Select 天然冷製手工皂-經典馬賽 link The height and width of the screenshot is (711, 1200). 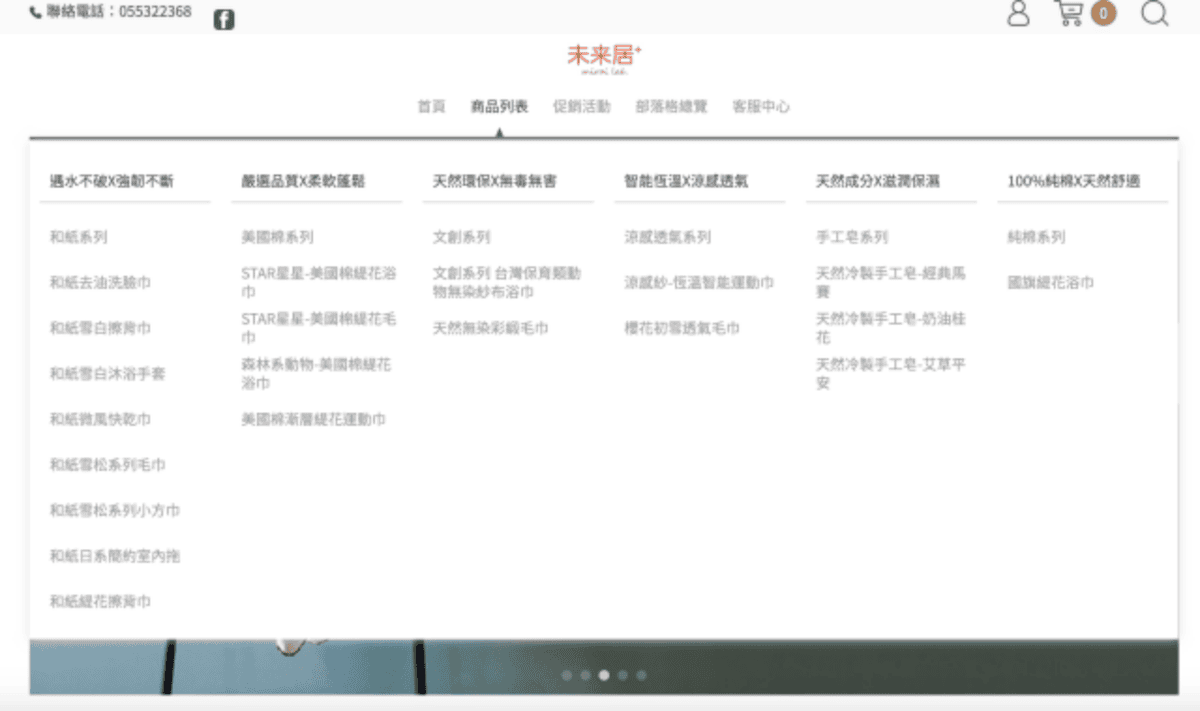(x=891, y=282)
